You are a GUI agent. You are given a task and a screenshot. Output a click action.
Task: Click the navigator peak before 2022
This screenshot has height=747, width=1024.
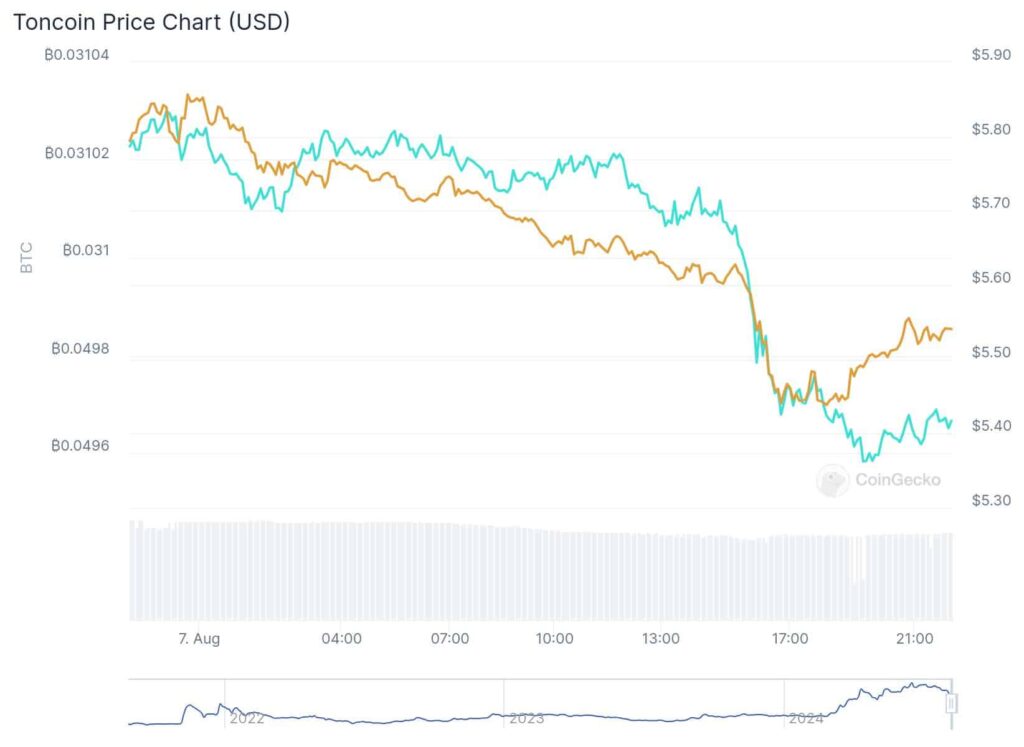[190, 707]
